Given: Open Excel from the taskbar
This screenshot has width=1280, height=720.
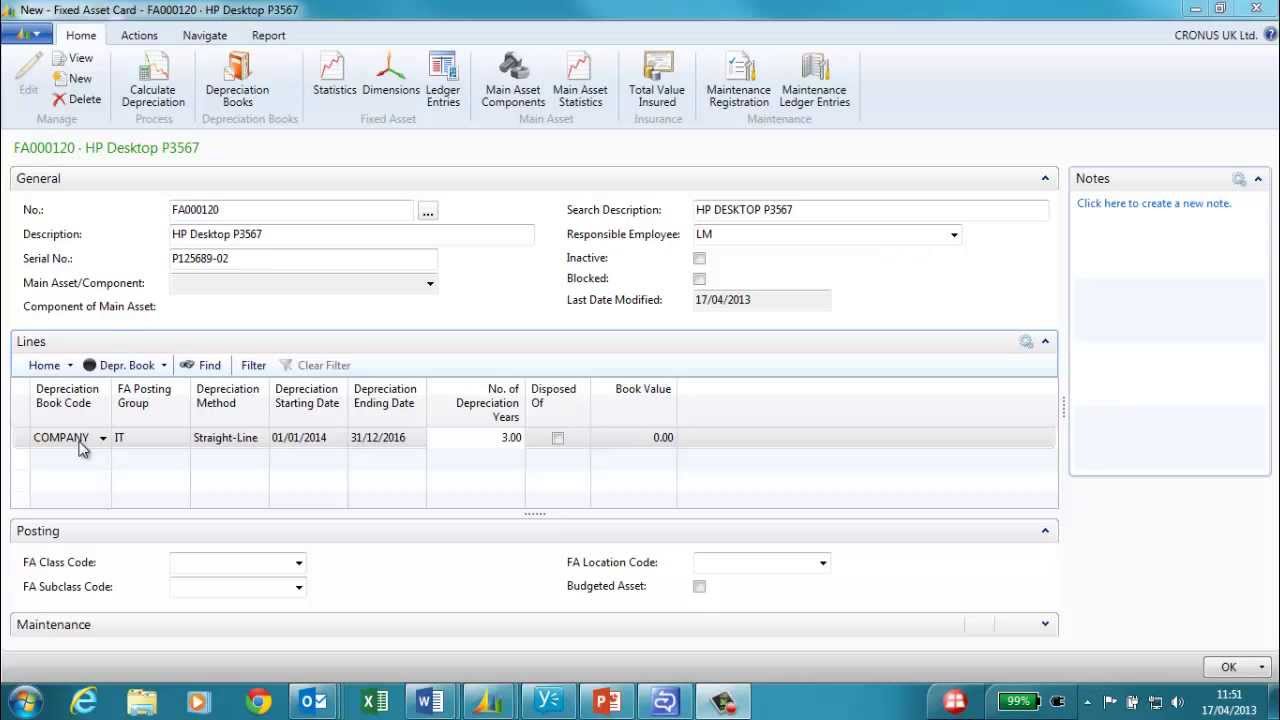Looking at the screenshot, I should [x=374, y=701].
